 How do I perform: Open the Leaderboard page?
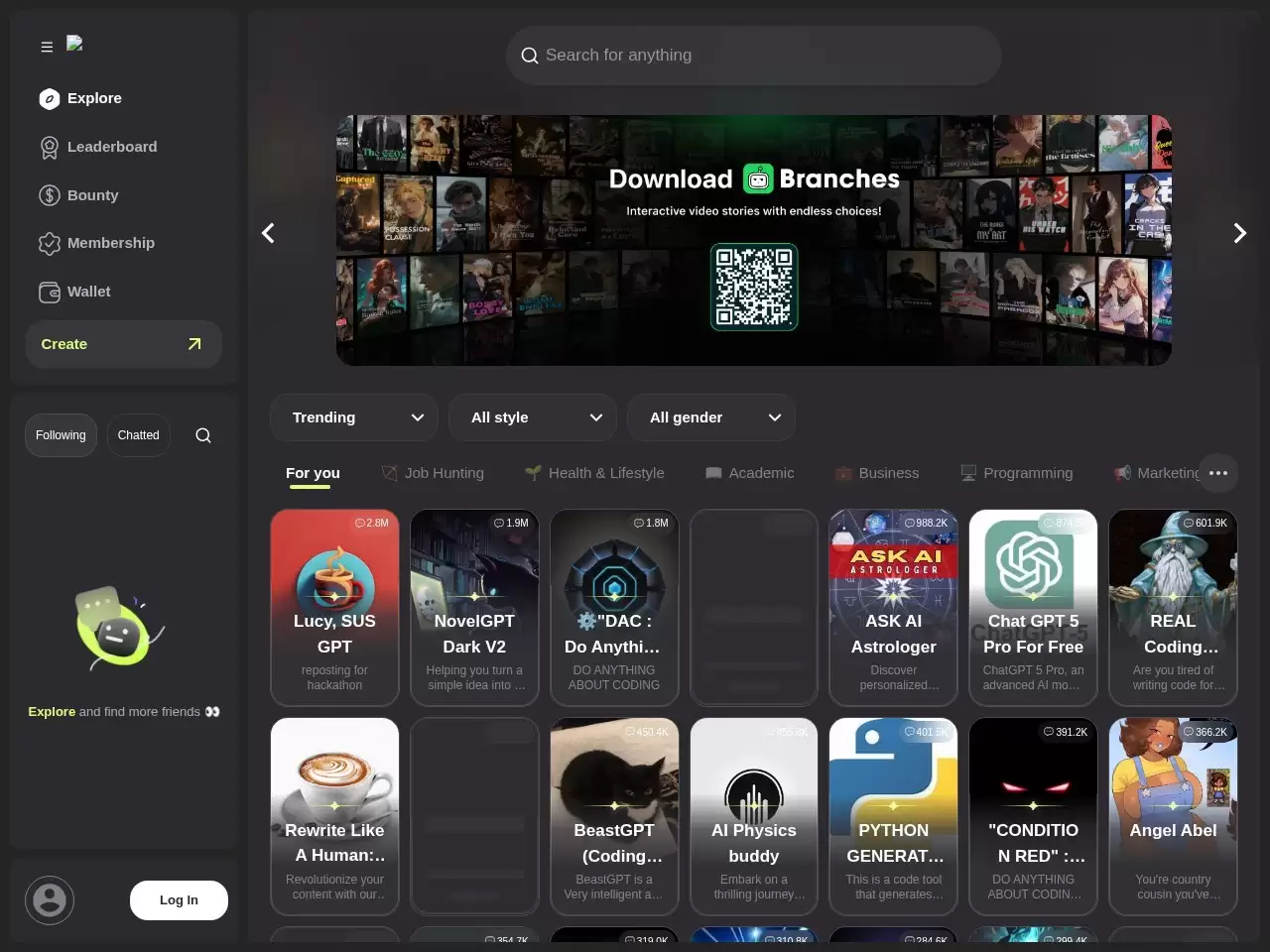click(97, 147)
